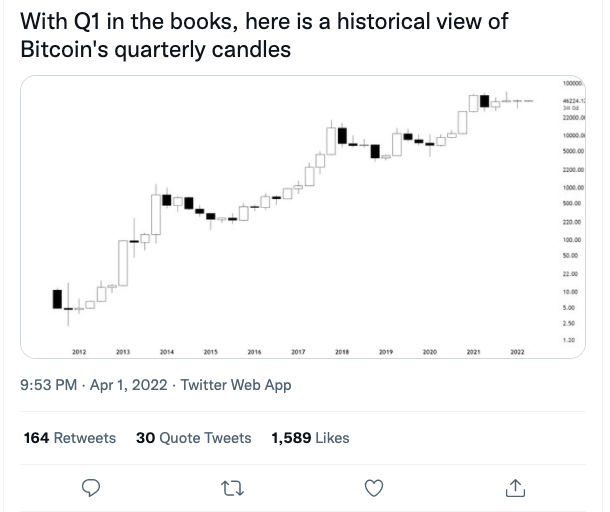Click the tweet text about Q1 in the books
The image size is (610, 512).
tap(264, 35)
